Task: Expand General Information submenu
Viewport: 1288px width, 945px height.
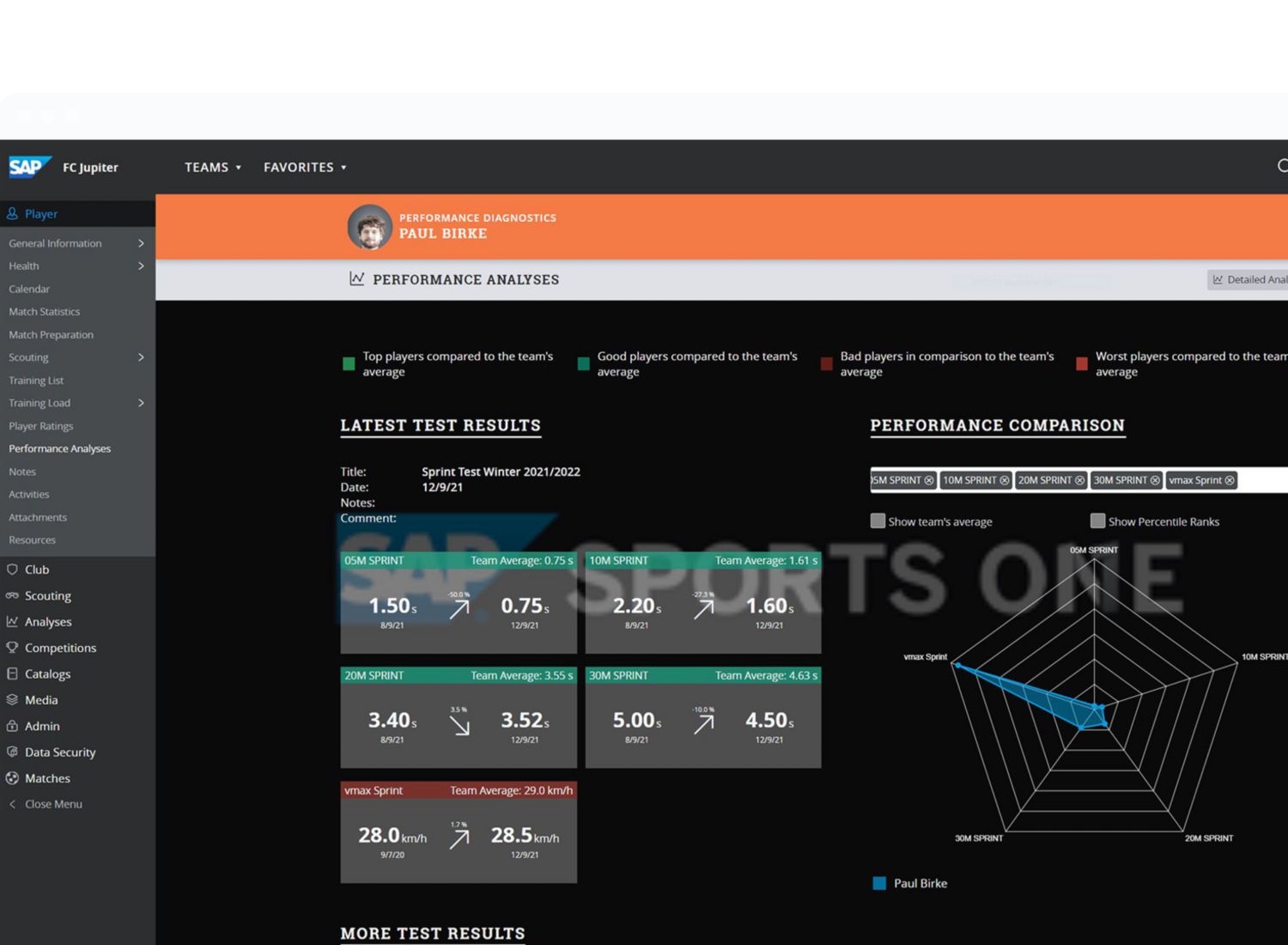Action: [141, 243]
